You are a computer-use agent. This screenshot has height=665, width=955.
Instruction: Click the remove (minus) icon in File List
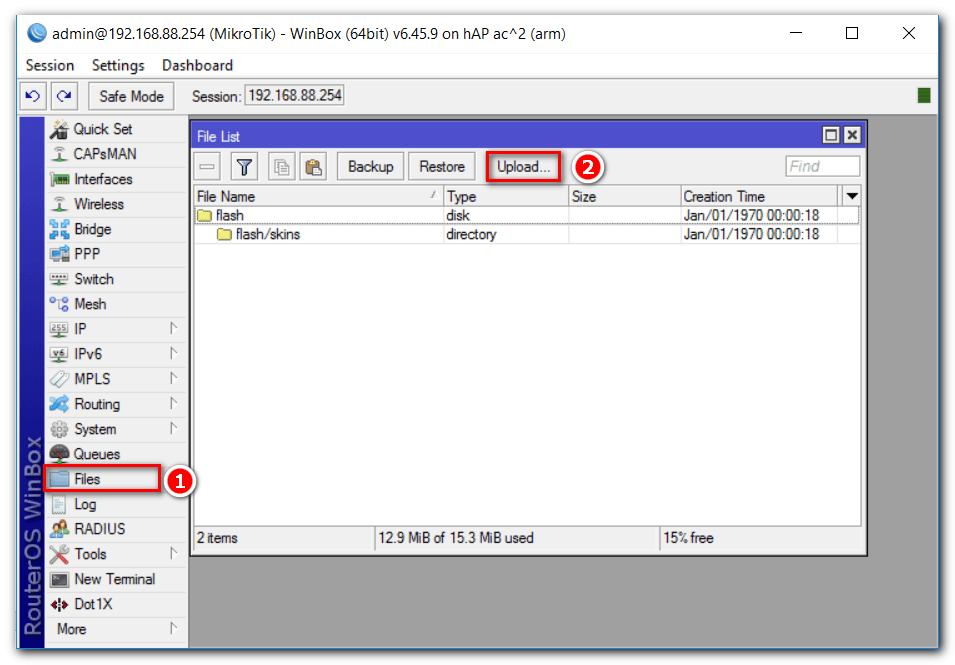(207, 167)
